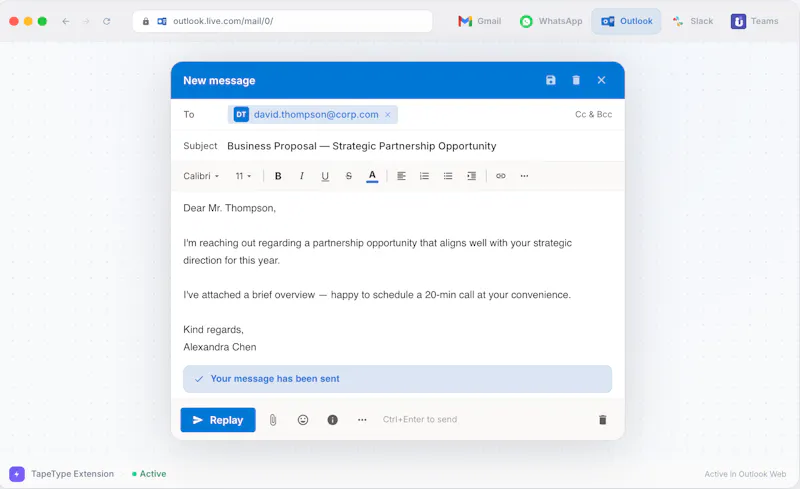
Task: Go back in browser history
Action: pos(66,21)
